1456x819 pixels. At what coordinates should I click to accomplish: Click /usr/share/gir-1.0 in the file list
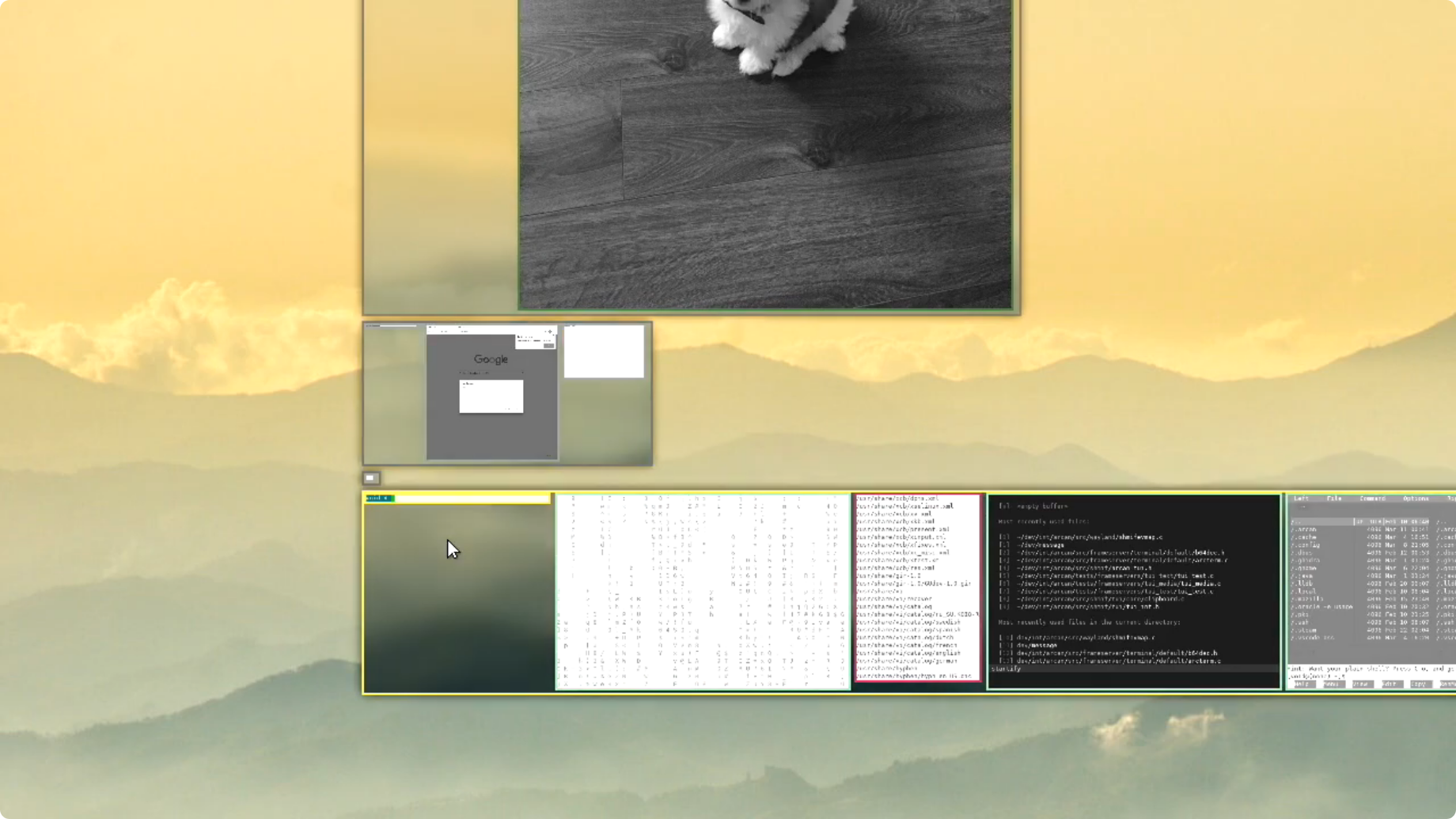point(889,576)
